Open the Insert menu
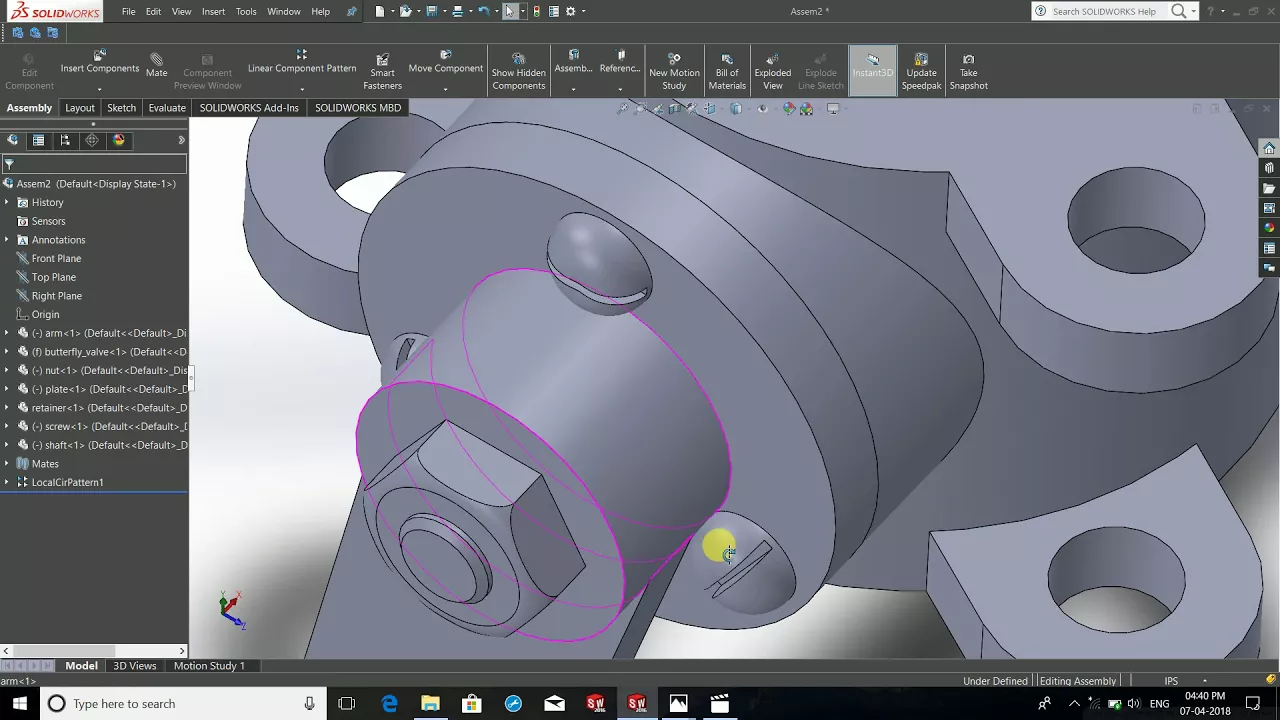 (213, 11)
